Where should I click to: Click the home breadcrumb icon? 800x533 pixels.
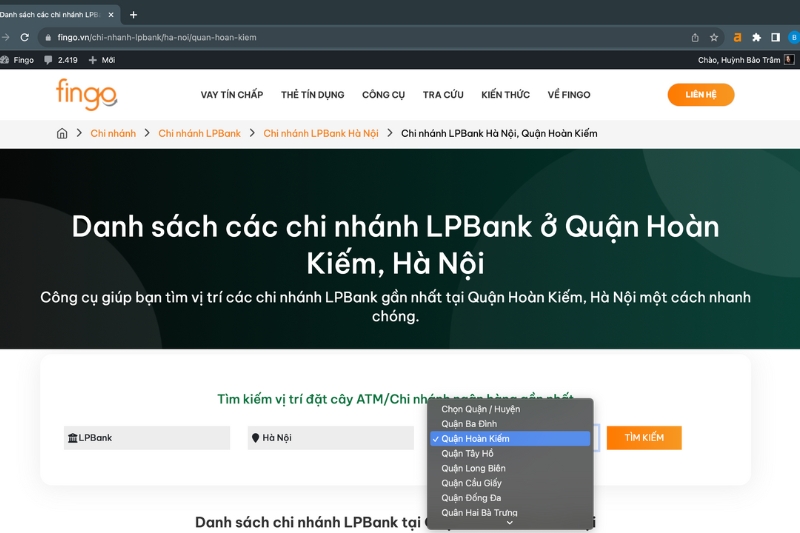coord(62,133)
